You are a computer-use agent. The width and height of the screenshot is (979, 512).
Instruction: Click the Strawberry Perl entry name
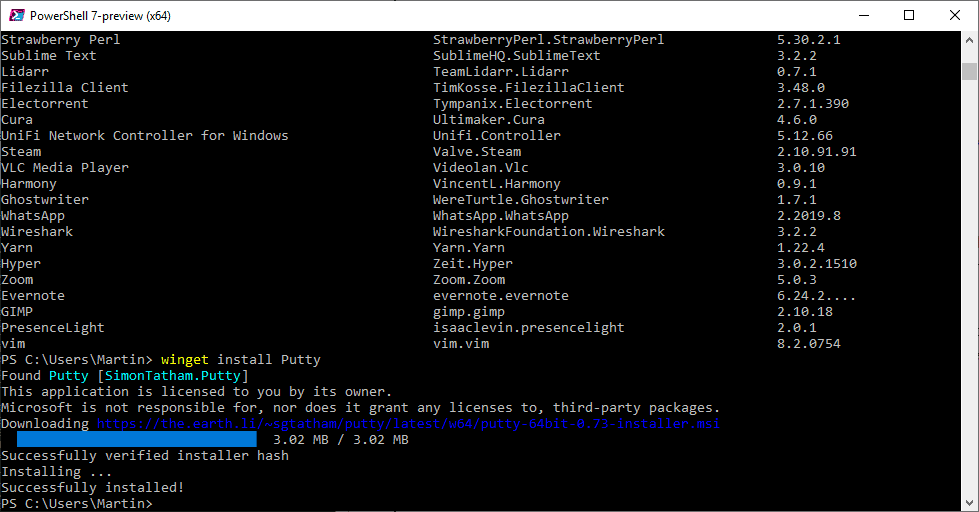pos(60,40)
